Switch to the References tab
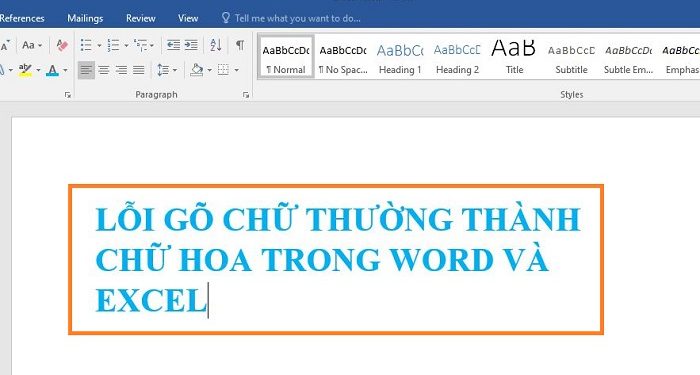This screenshot has height=375, width=700. tap(22, 18)
